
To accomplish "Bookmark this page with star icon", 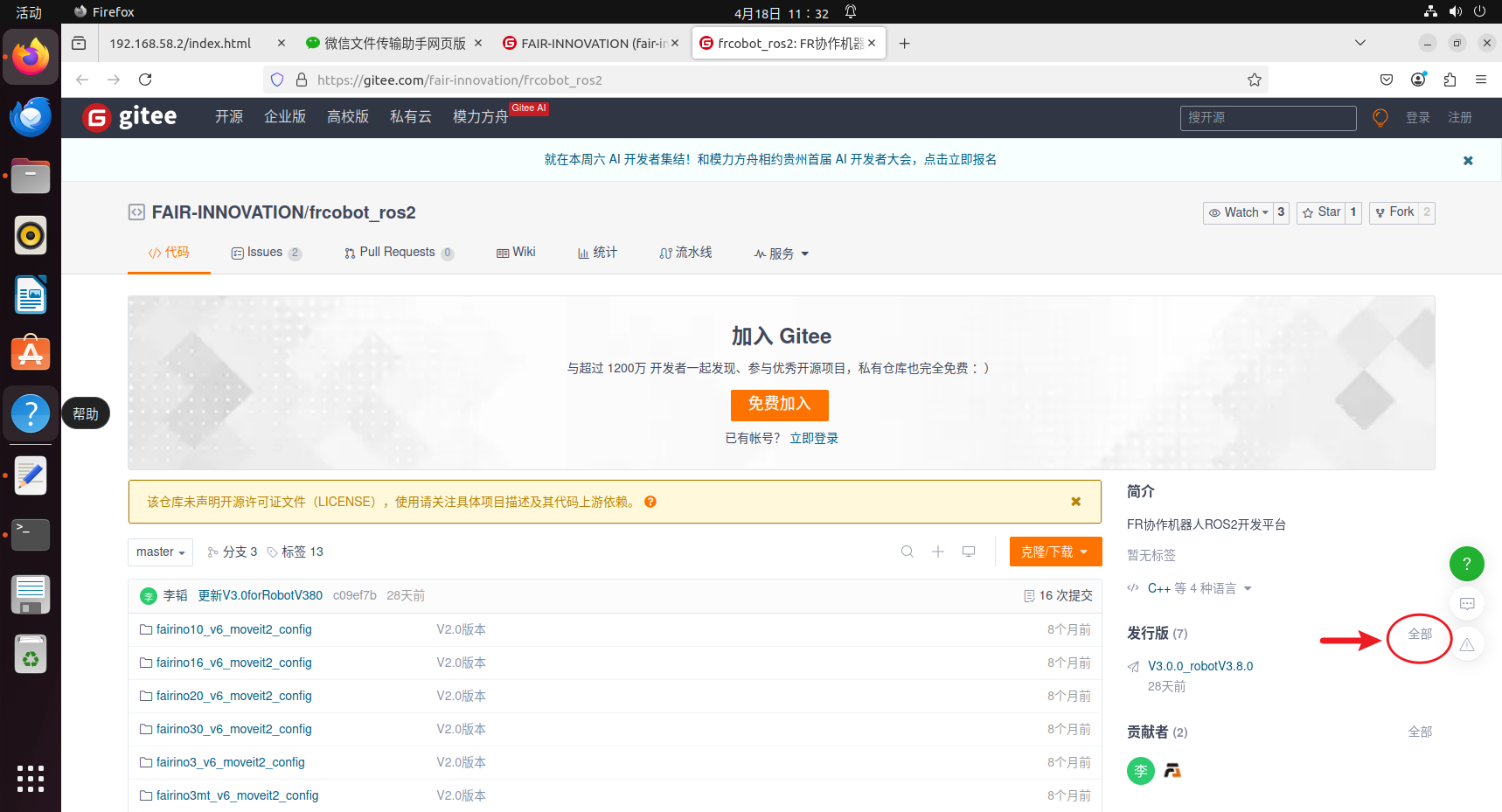I will 1255,80.
